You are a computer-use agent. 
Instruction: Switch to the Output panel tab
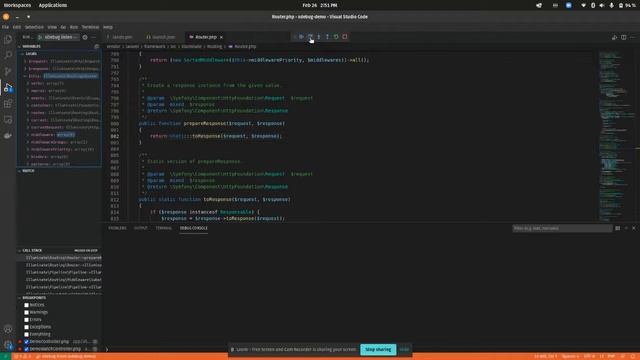[140, 228]
